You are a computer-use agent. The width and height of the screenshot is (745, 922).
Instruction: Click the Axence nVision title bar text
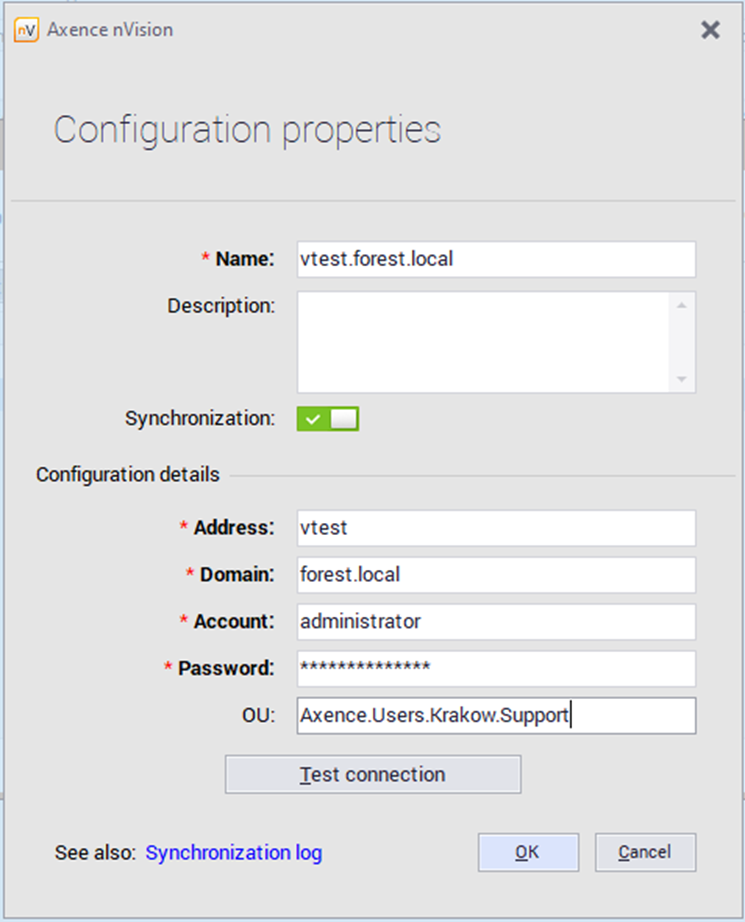click(110, 30)
